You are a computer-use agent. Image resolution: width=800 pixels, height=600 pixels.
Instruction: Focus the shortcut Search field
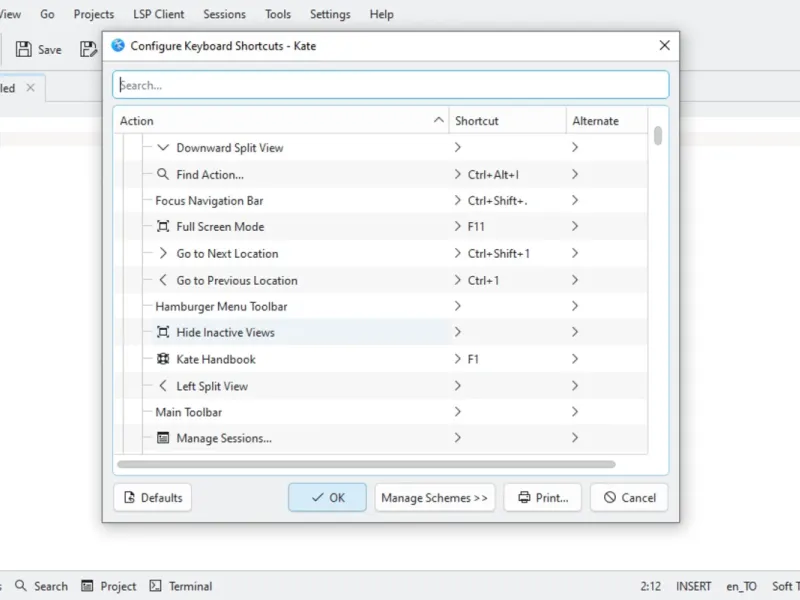391,85
